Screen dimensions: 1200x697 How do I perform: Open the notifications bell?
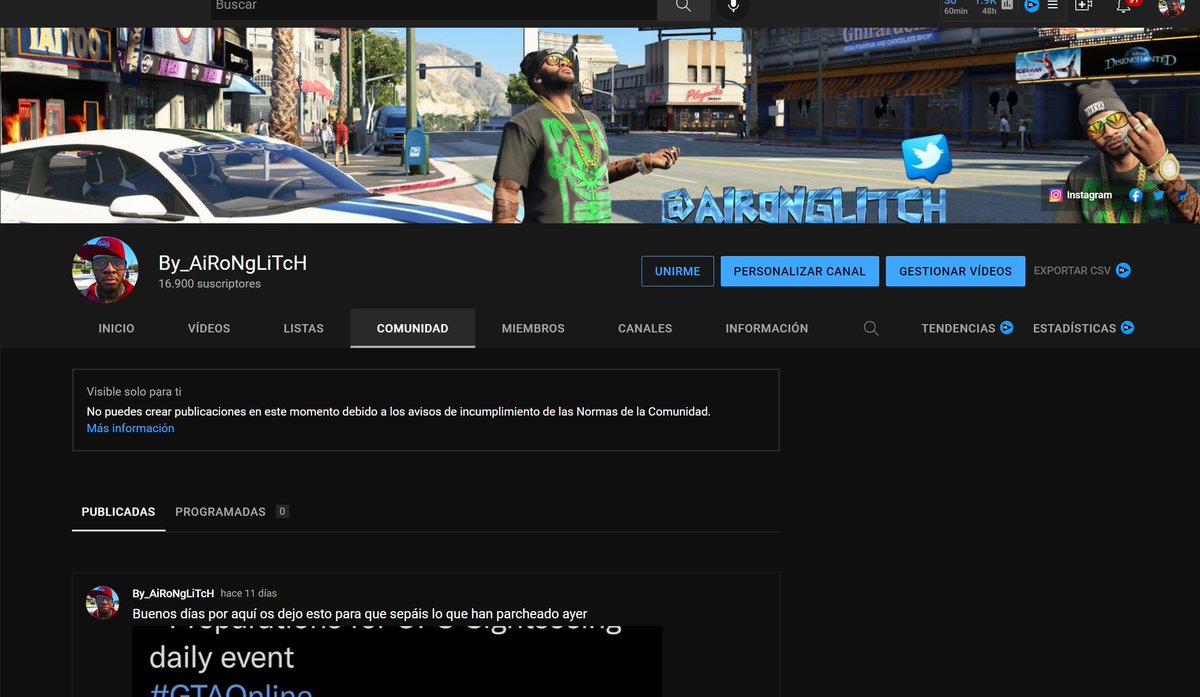(1123, 5)
